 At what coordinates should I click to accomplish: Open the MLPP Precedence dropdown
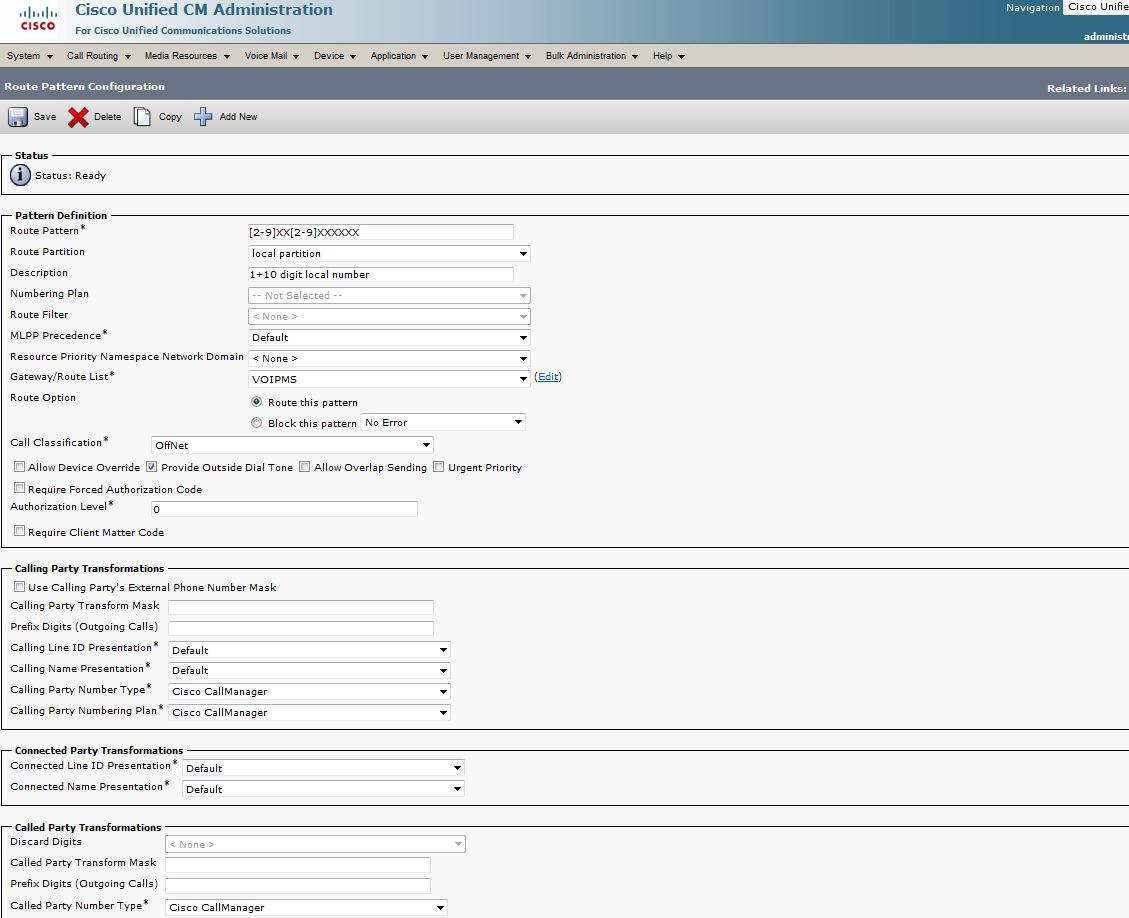pyautogui.click(x=389, y=337)
